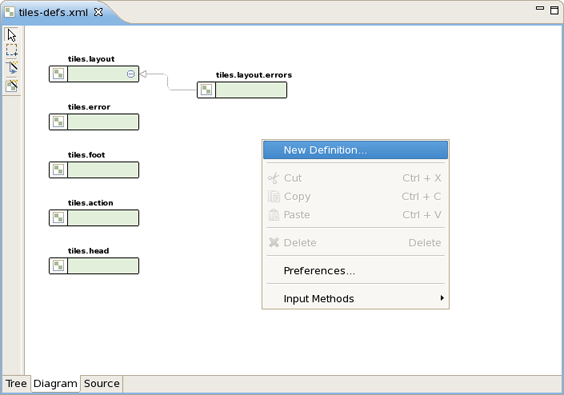564x395 pixels.
Task: Click the tiles.layout node icon
Action: pyautogui.click(x=58, y=74)
